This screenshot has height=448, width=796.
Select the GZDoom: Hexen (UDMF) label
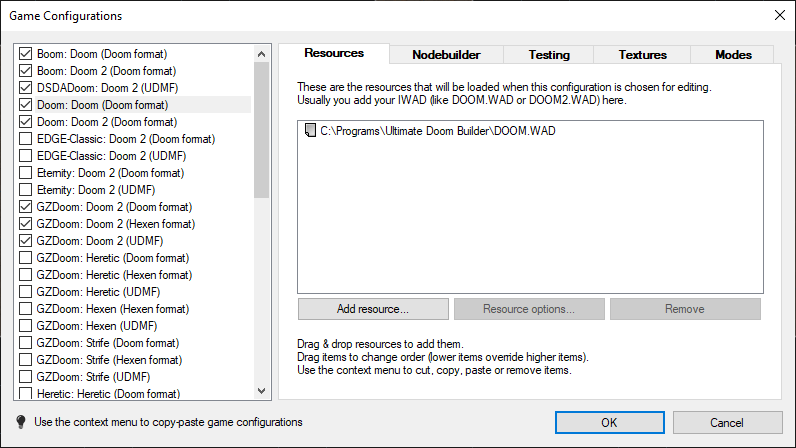click(97, 326)
